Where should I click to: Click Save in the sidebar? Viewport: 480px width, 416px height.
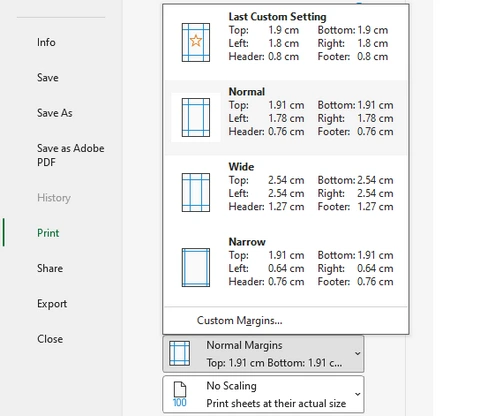48,78
